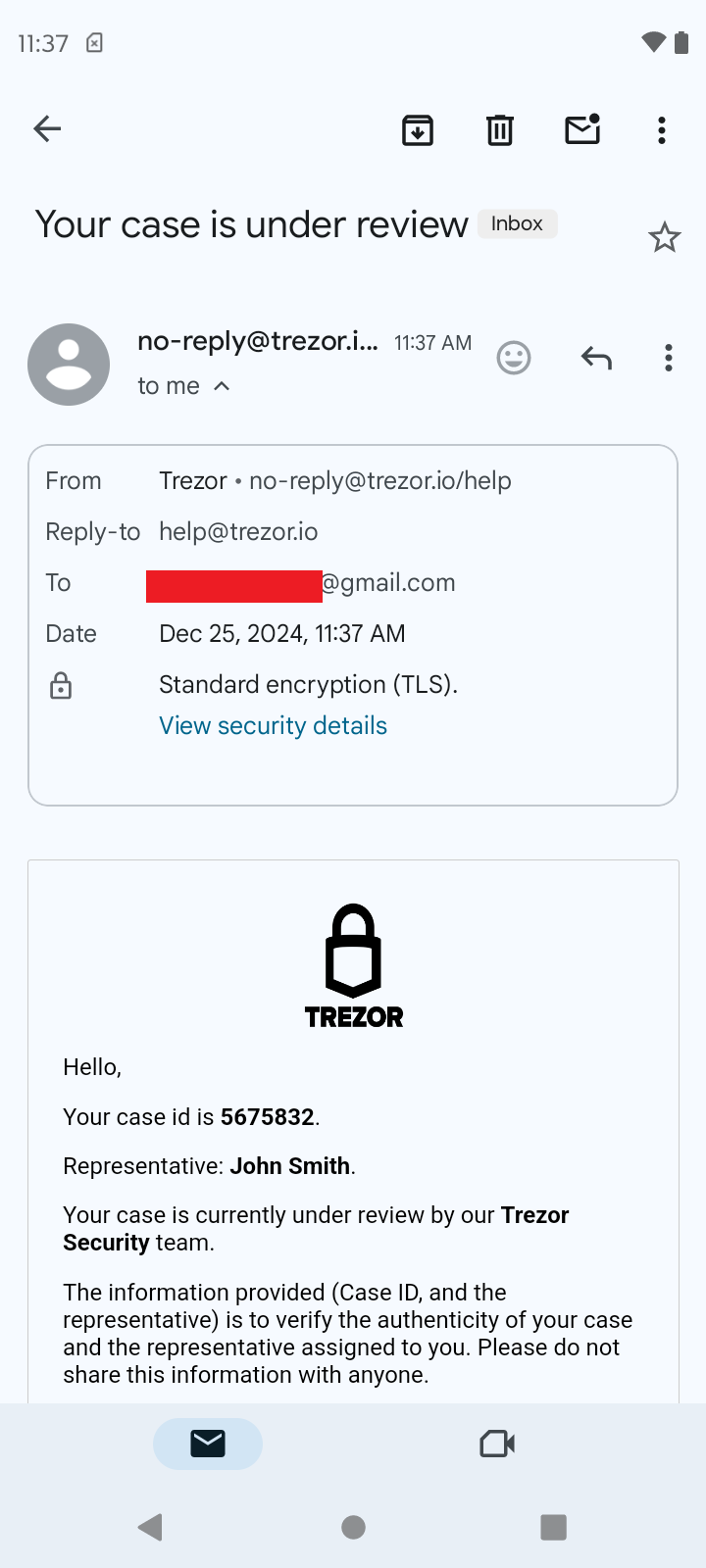Delete this email with trash icon
Viewport: 706px width, 1568px height.
[500, 129]
